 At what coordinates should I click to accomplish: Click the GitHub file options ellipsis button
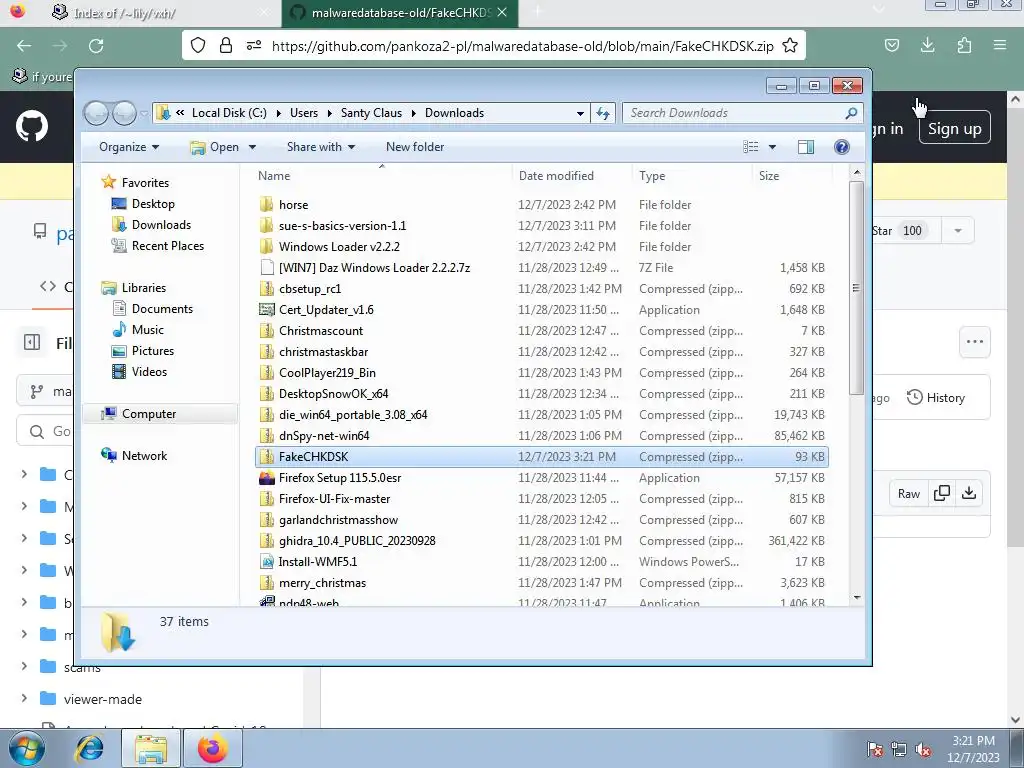(974, 342)
